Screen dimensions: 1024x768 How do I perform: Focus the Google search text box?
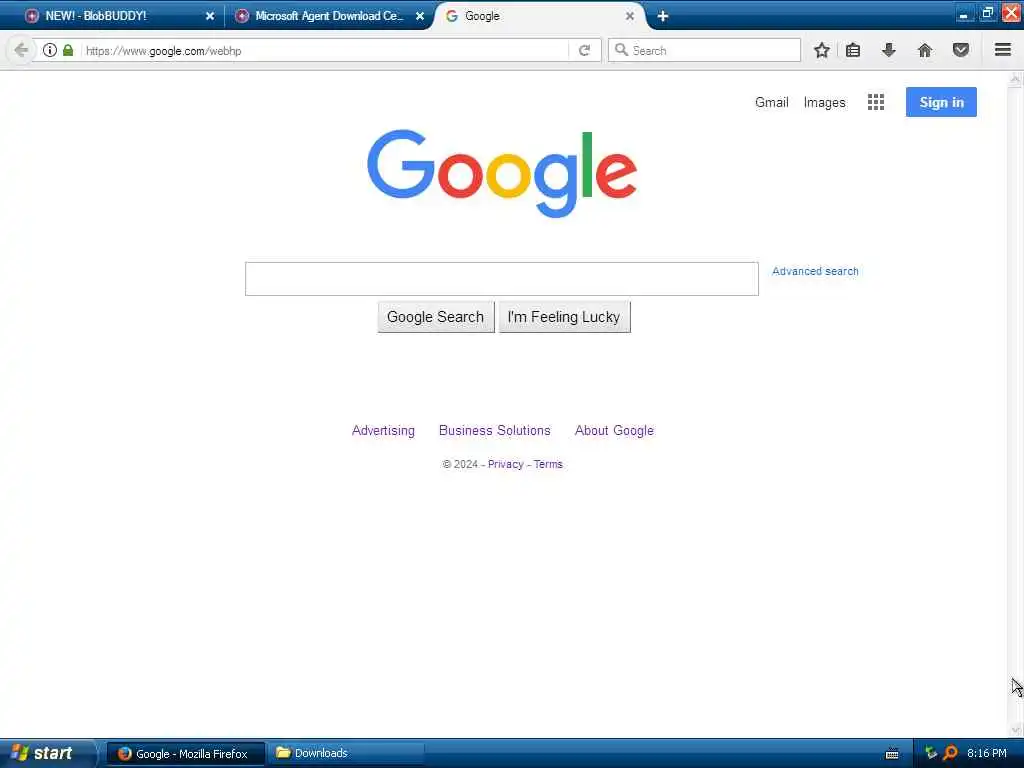pos(502,279)
